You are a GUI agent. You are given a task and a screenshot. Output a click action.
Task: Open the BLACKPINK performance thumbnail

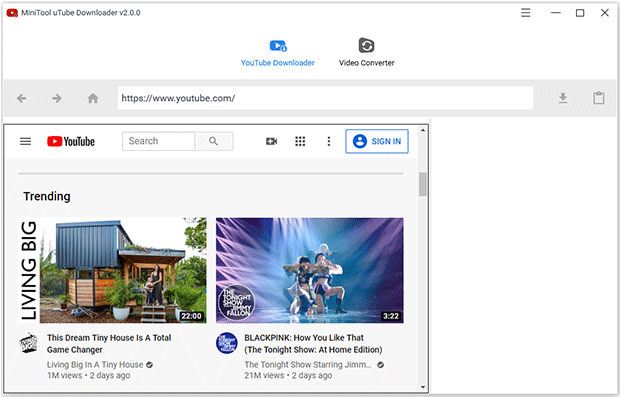310,270
